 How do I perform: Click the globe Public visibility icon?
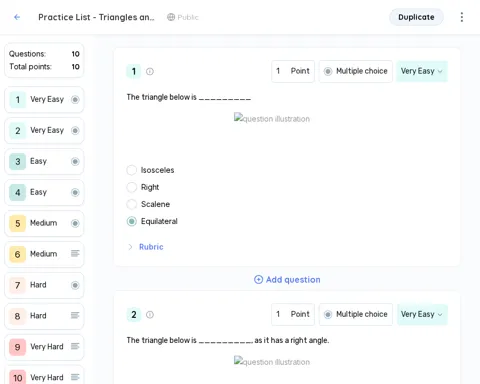click(x=171, y=17)
